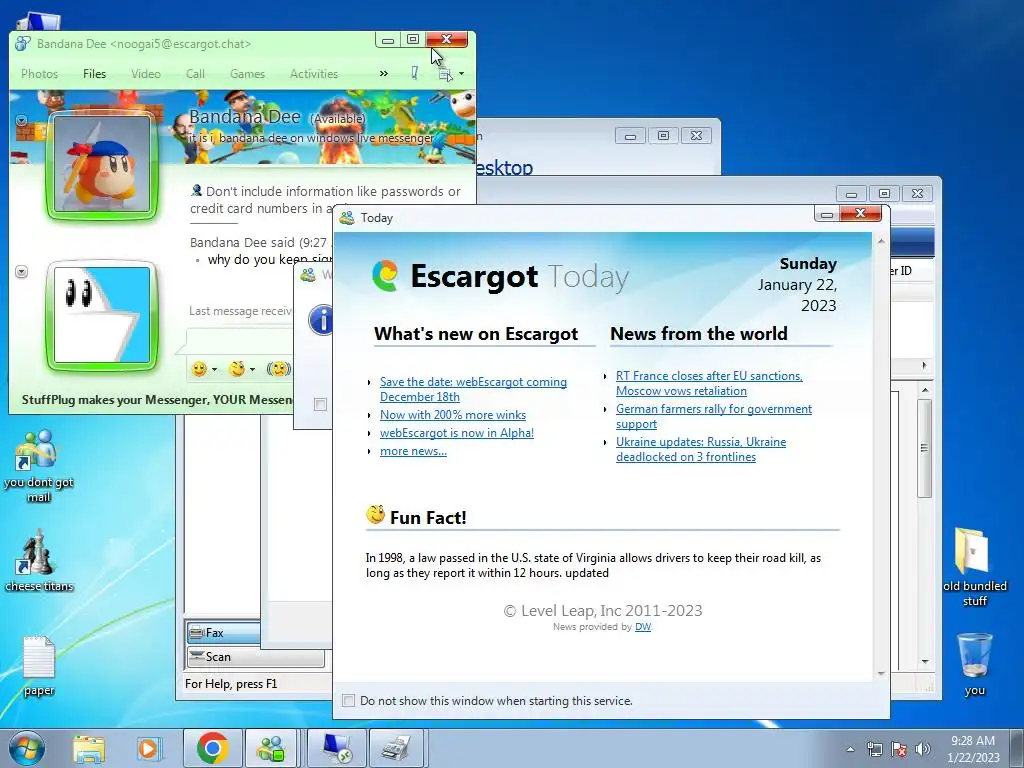
Task: Open the 'cheese titans' chess shortcut
Action: pos(39,562)
